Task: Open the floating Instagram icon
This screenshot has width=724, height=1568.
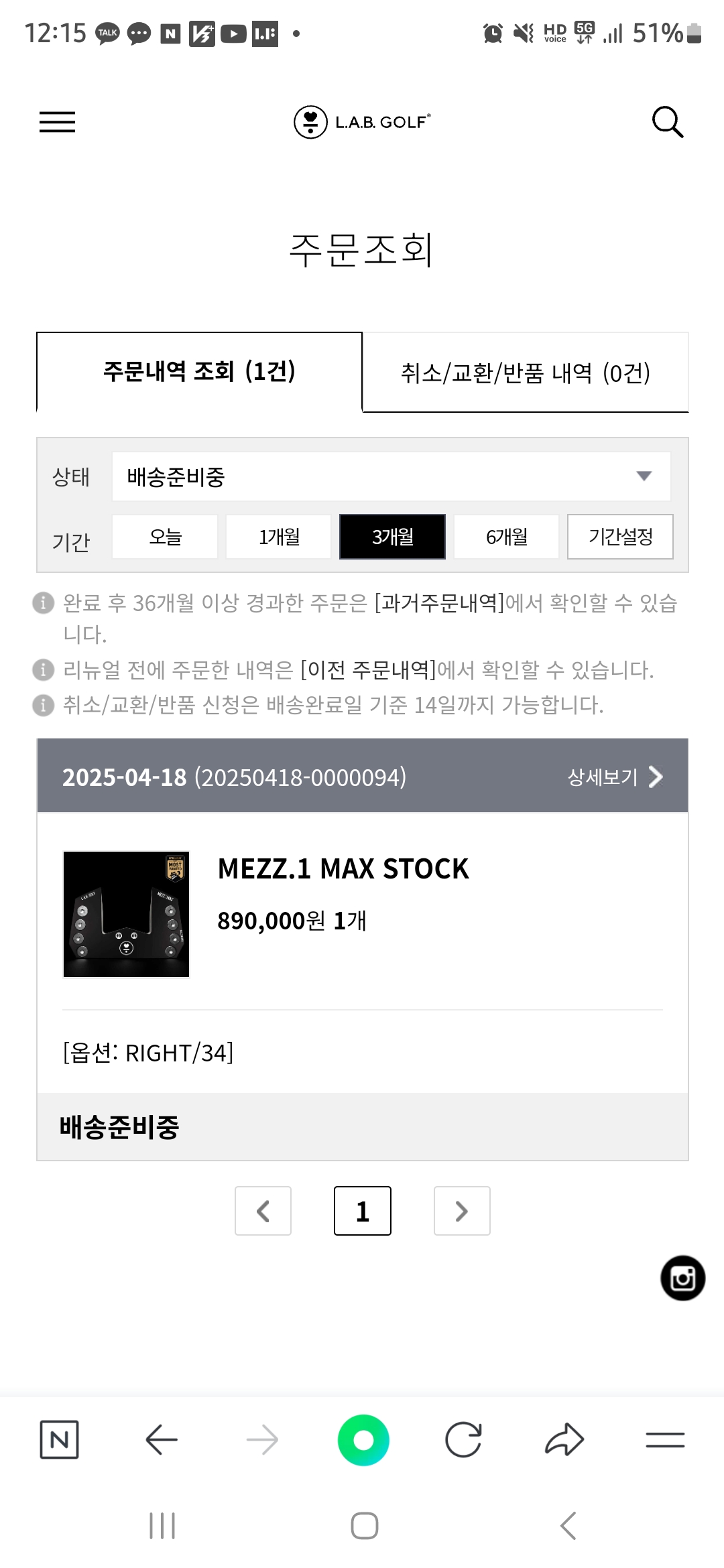Action: [x=682, y=1278]
